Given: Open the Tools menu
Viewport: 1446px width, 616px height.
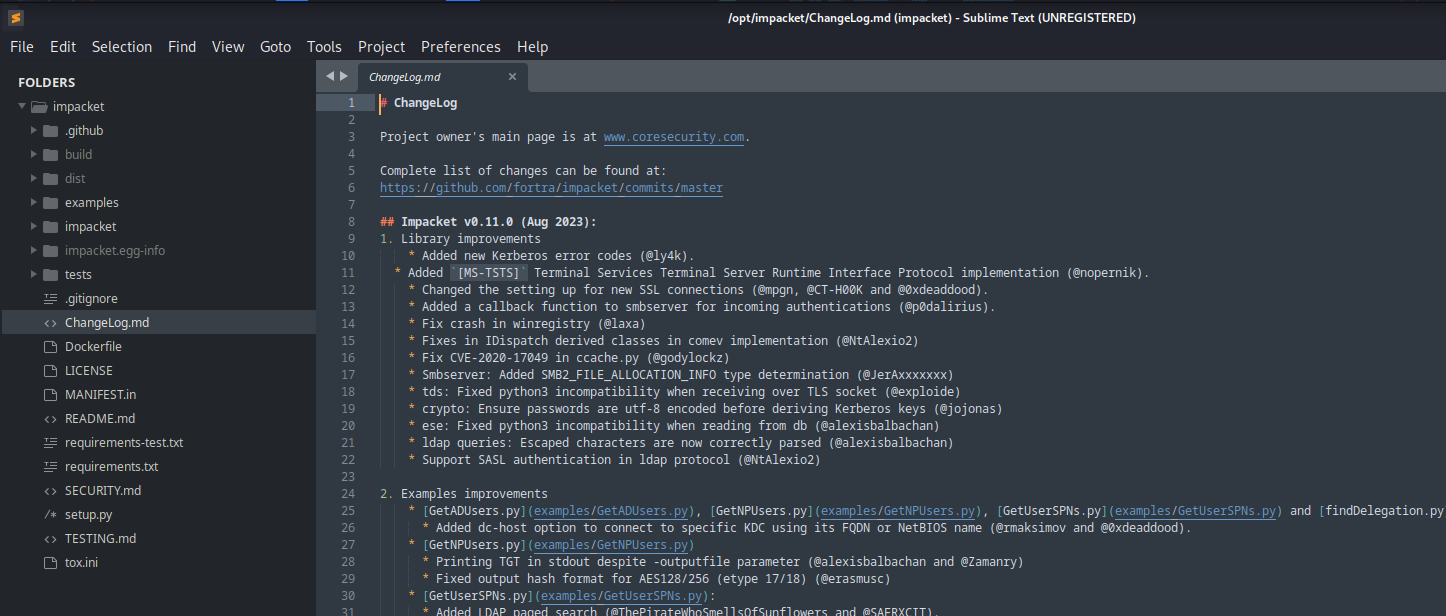Looking at the screenshot, I should (324, 46).
